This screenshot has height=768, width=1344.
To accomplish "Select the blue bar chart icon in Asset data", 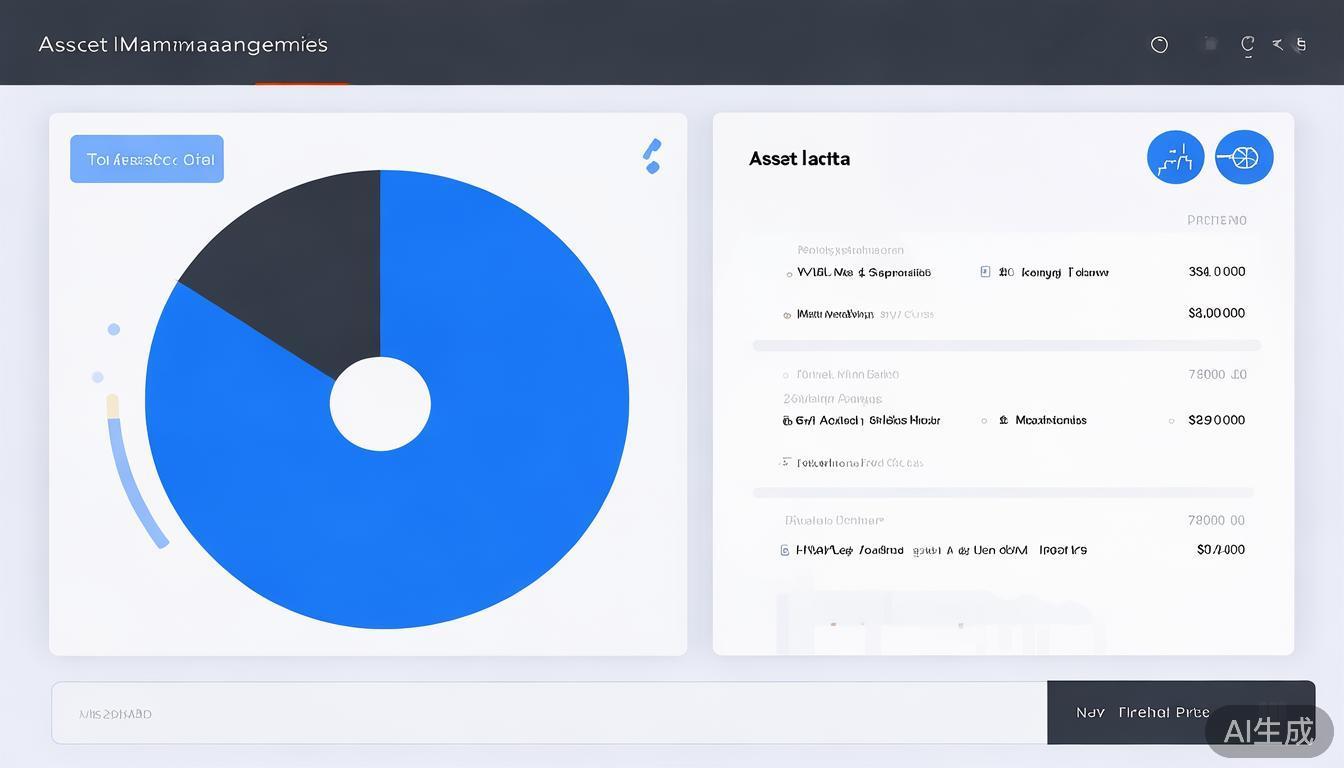I will click(x=1174, y=156).
